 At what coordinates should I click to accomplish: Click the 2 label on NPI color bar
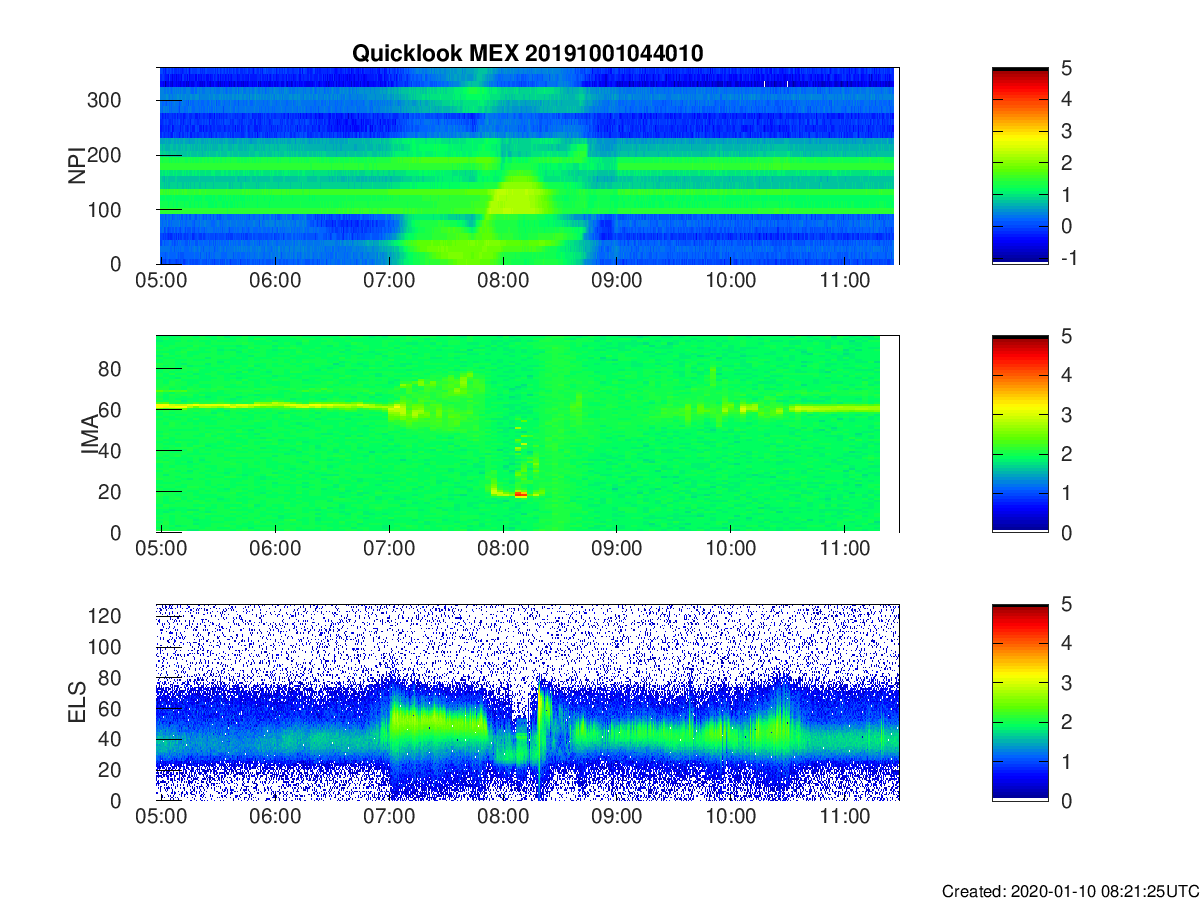1065,162
